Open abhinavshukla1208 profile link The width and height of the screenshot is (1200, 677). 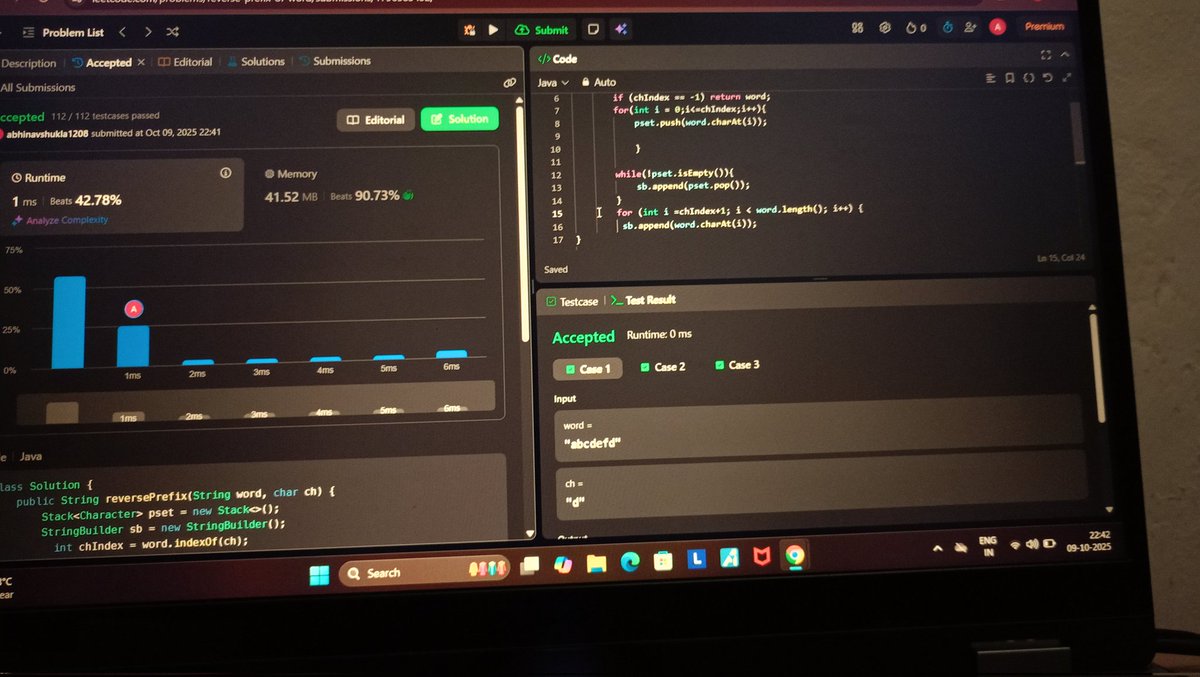[46, 133]
